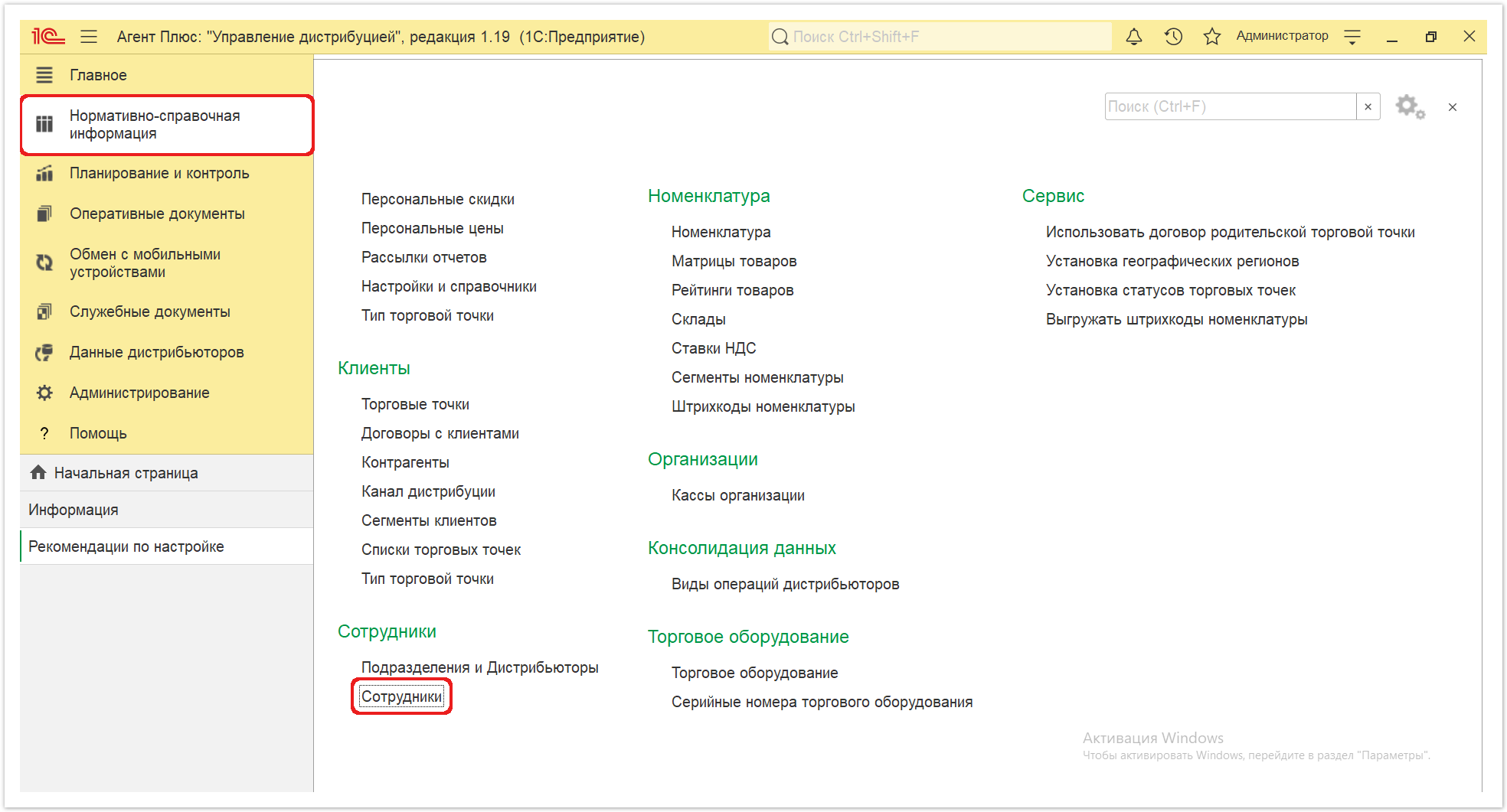The height and width of the screenshot is (812, 1507).
Task: Close the section menu panel
Action: click(1453, 107)
